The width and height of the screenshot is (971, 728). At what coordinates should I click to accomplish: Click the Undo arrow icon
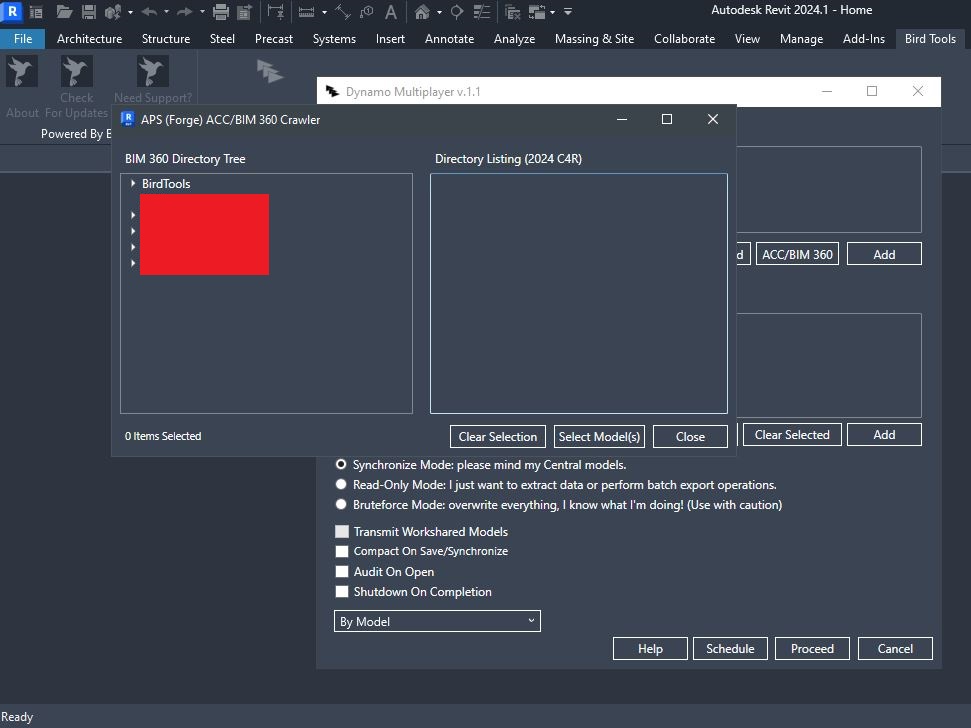point(149,11)
